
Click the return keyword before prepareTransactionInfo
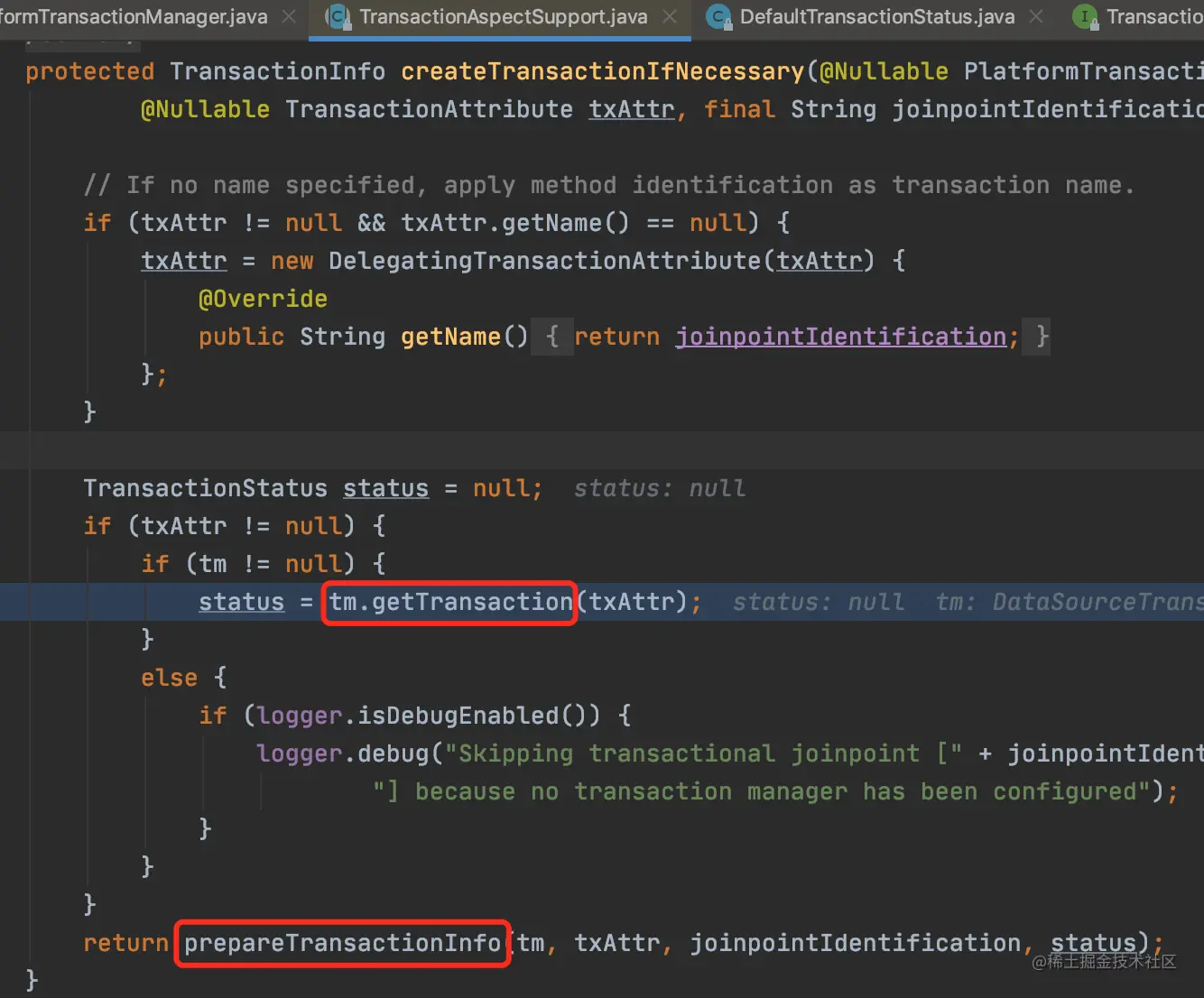point(125,943)
